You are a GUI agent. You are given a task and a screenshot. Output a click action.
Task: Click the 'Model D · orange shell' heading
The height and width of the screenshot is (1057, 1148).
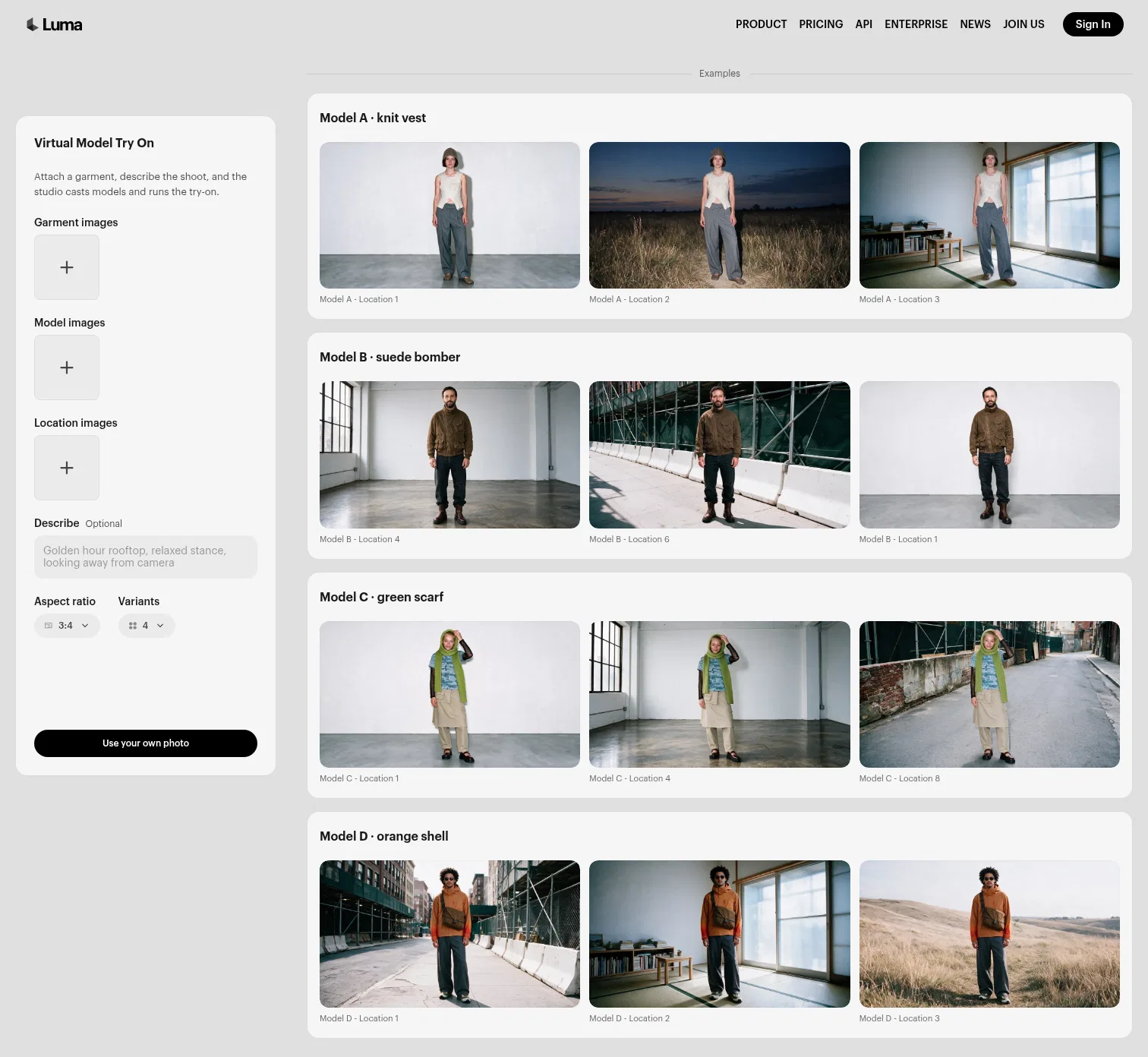pyautogui.click(x=383, y=836)
